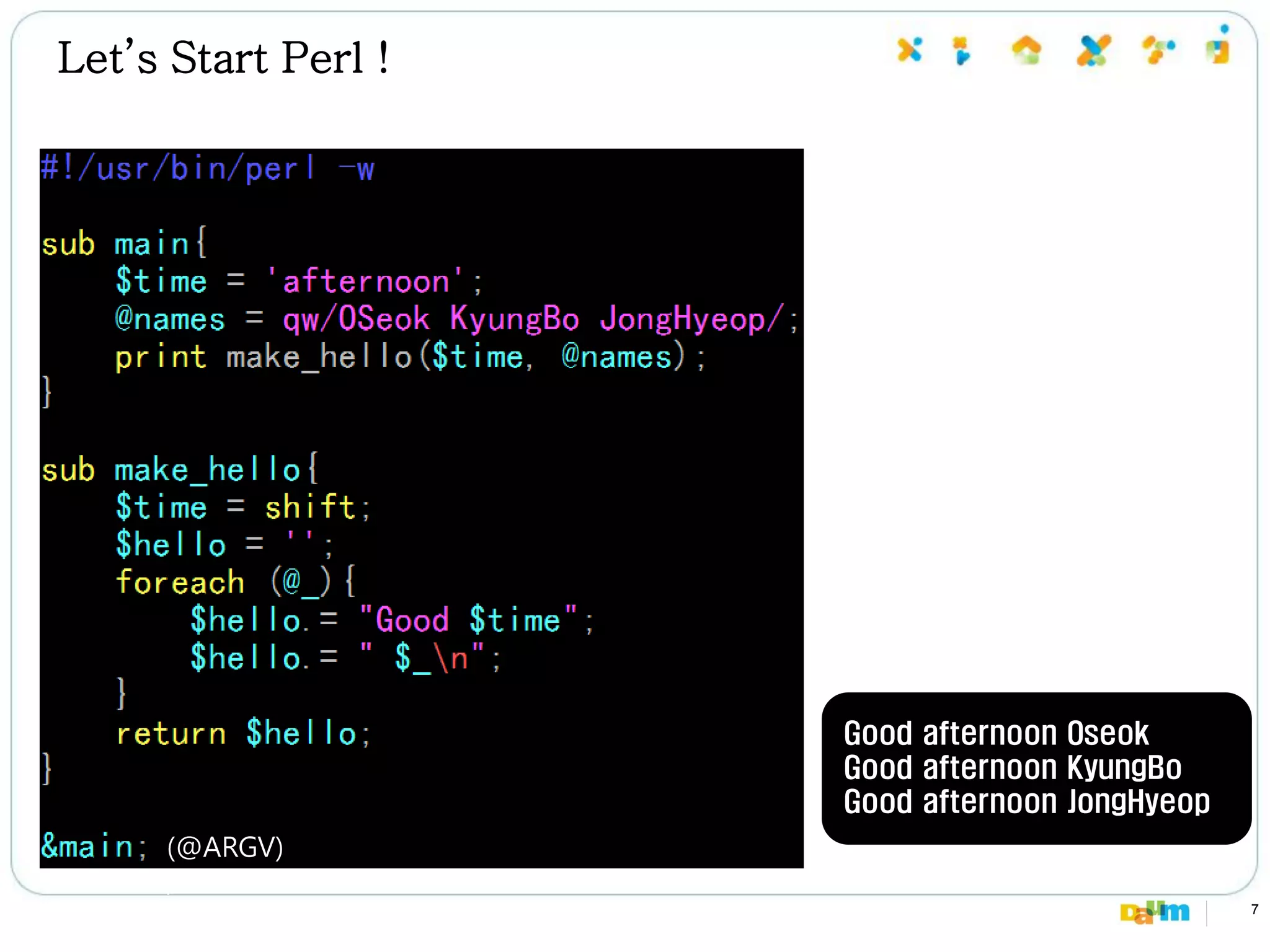
Task: Click the "return $hello;" statement
Action: click(x=243, y=733)
